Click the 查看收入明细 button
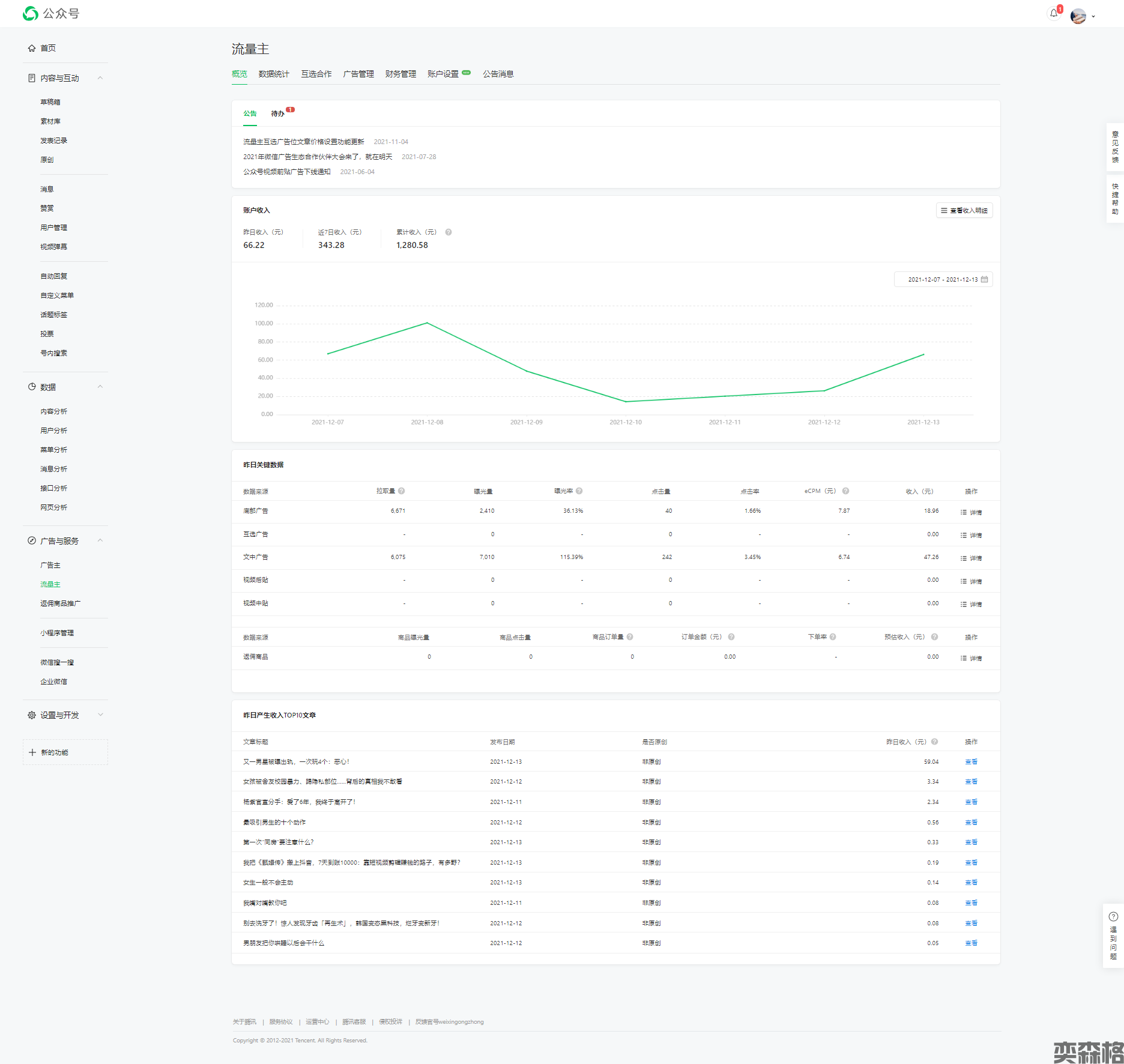 [x=964, y=211]
